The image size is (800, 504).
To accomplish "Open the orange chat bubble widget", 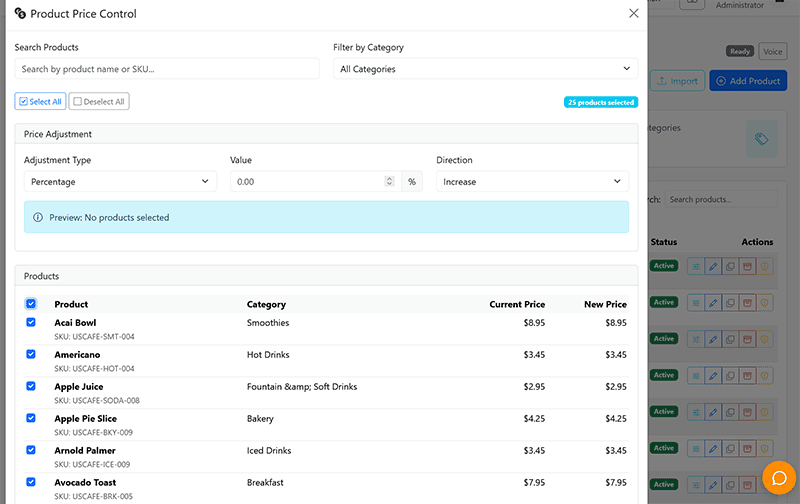I will point(779,477).
